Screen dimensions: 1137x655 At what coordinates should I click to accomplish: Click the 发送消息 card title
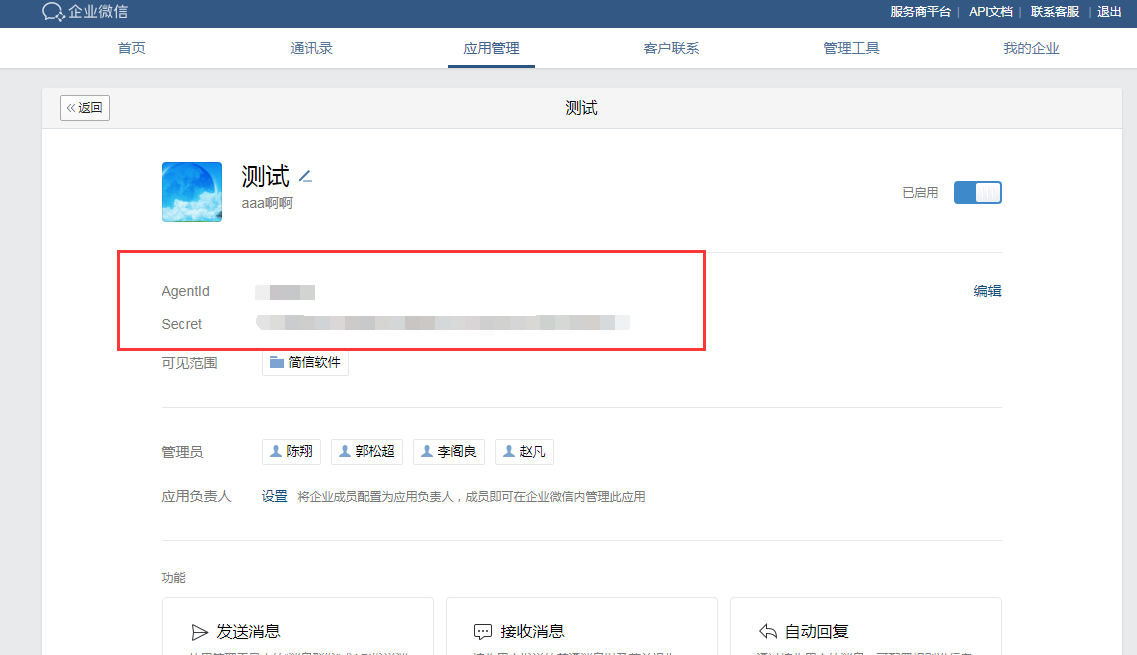coord(248,632)
